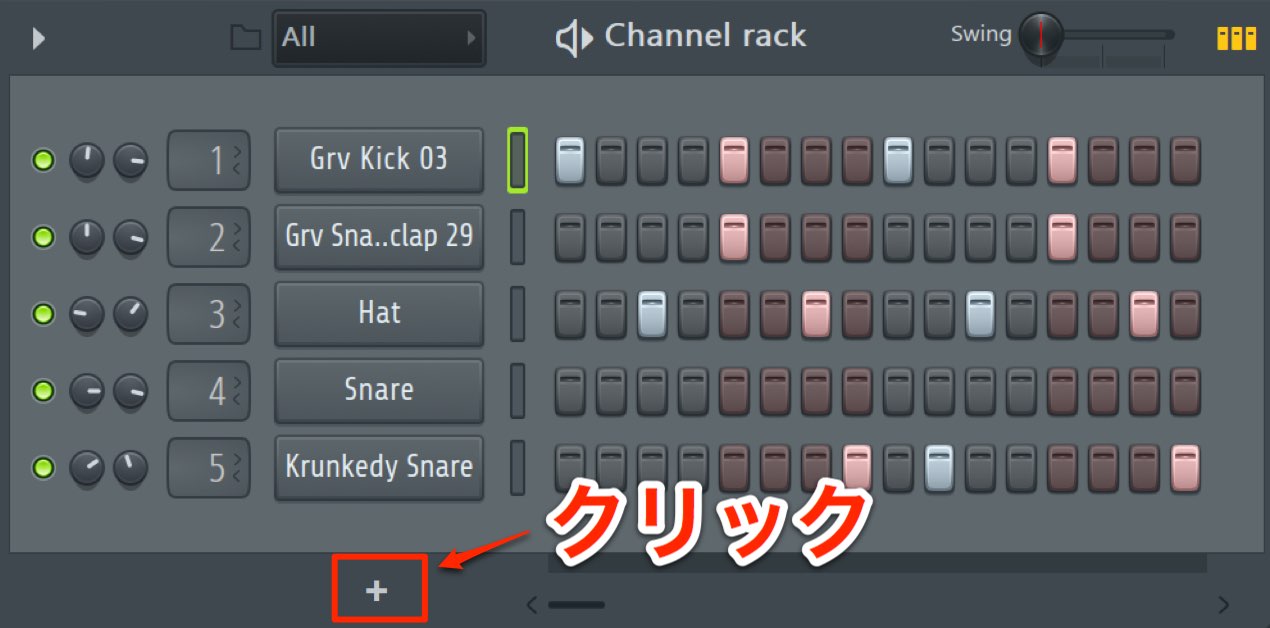Click mixer track number 2 selector

click(208, 237)
